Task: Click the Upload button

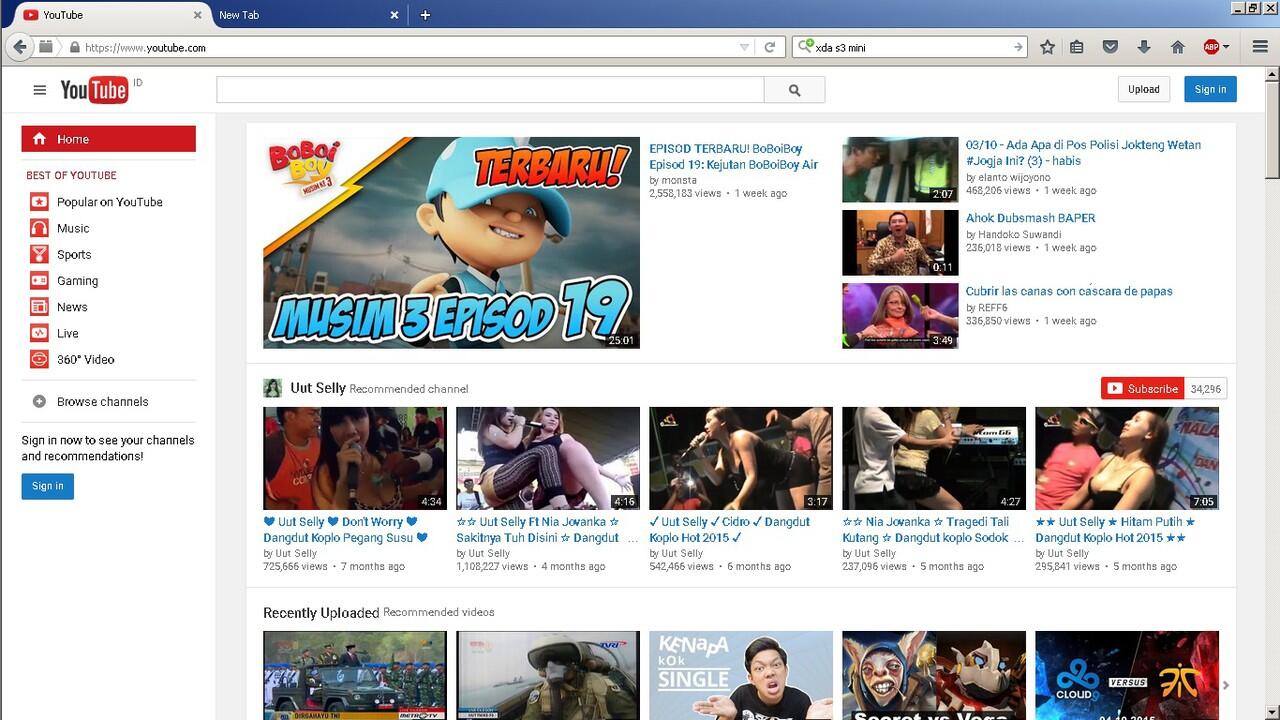Action: 1144,89
